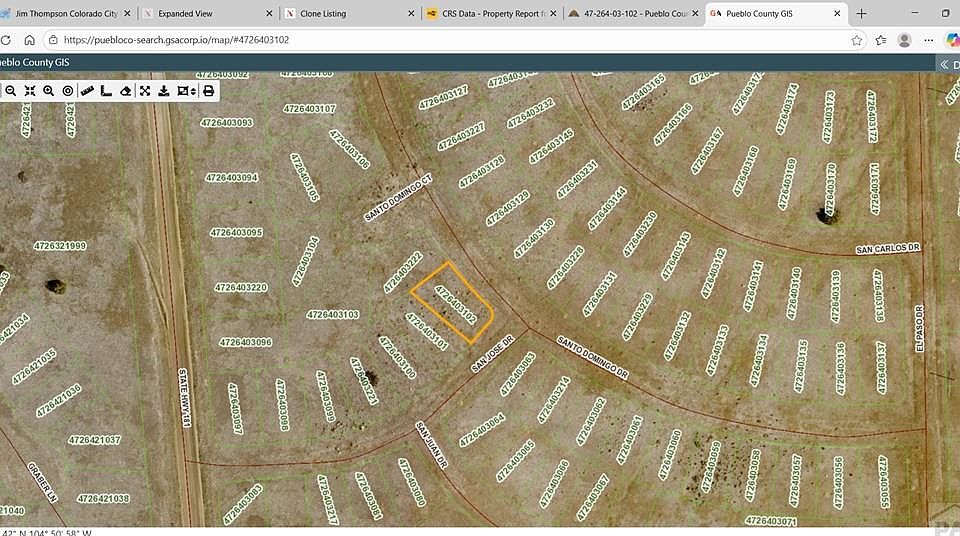Click parcel label 4726421038

point(103,499)
